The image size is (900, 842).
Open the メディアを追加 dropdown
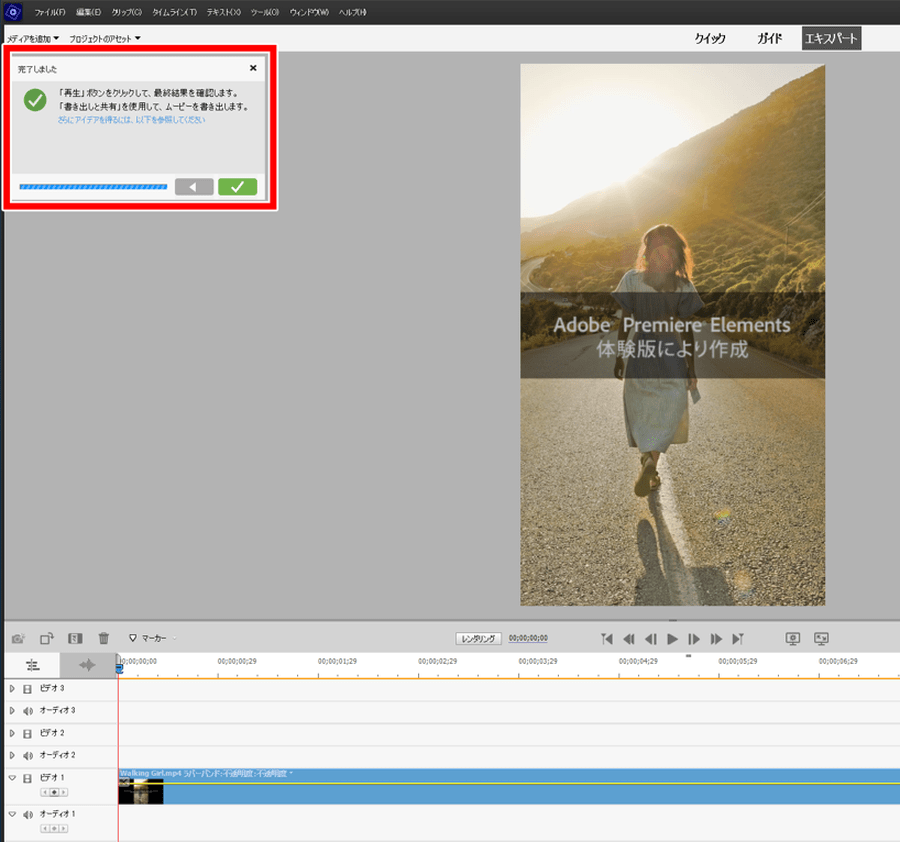click(x=33, y=38)
